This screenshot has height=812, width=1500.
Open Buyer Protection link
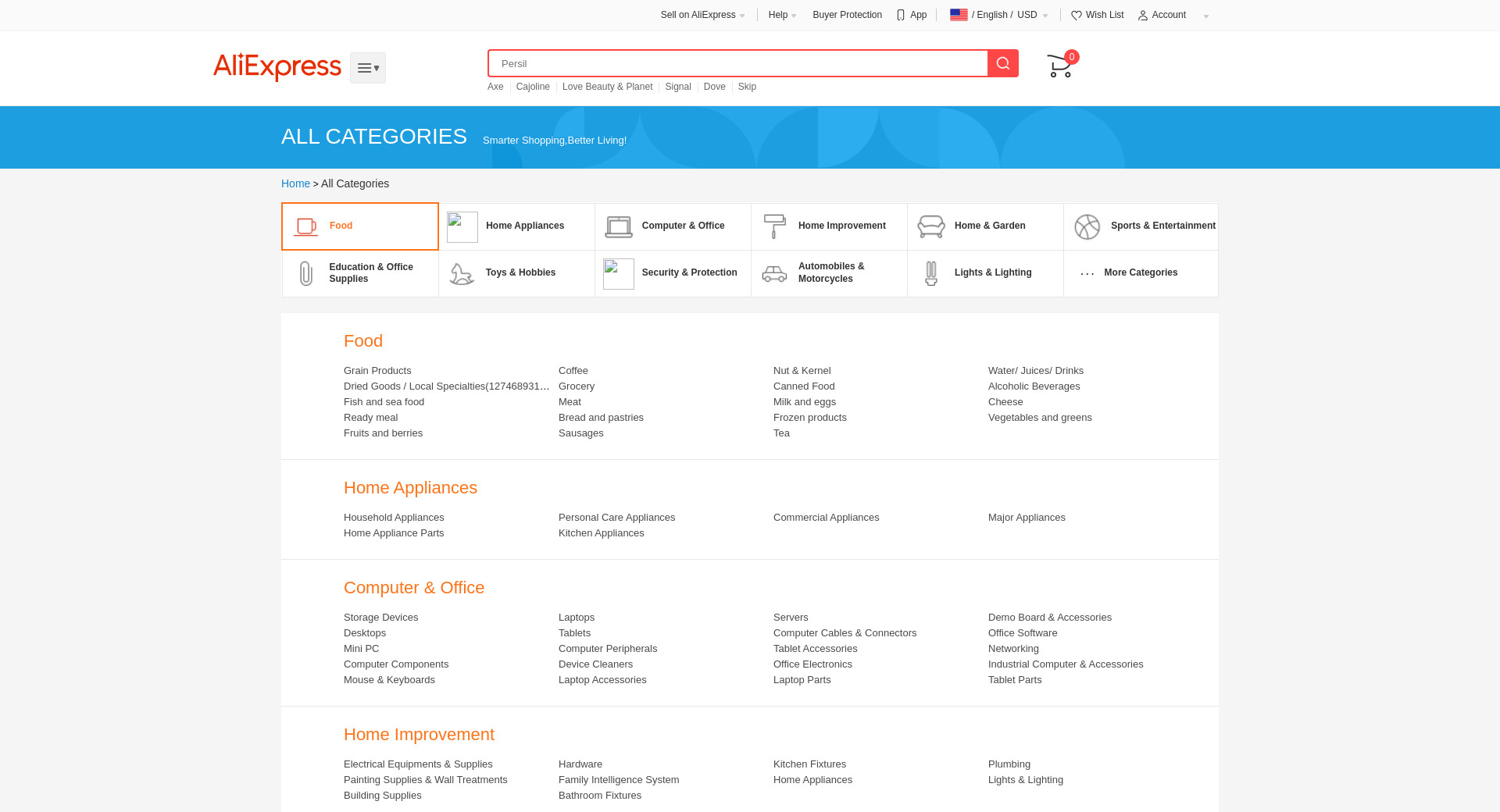(847, 15)
